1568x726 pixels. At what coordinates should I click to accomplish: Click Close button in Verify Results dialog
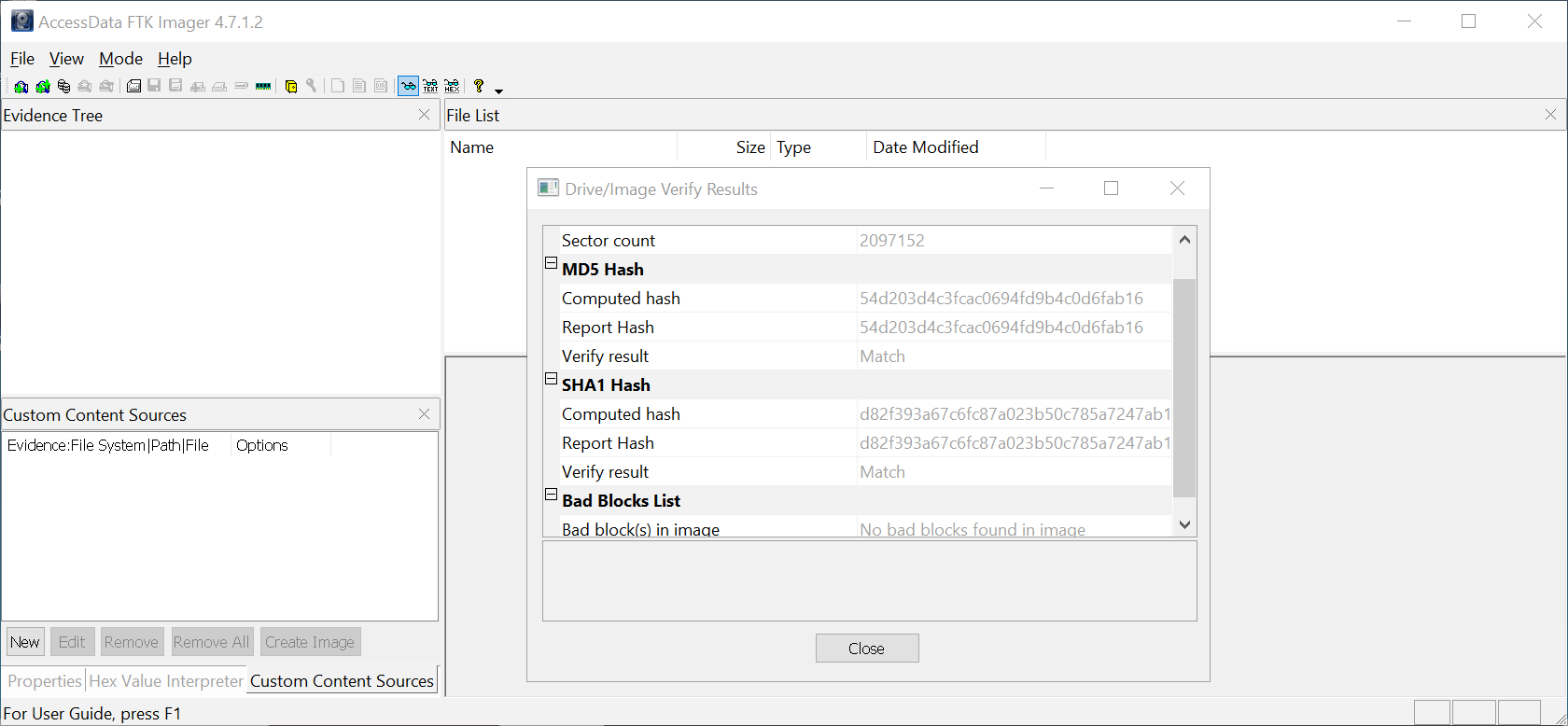867,649
